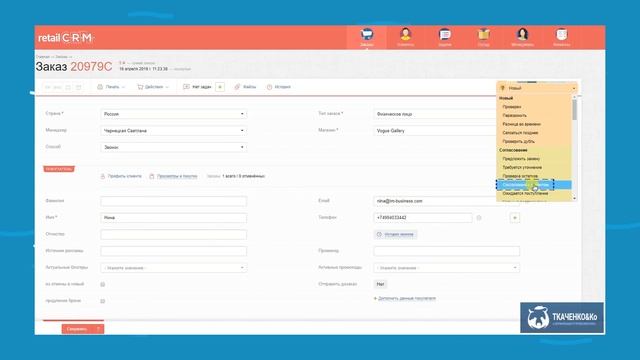Focus the Промокод input field
Screen dimensions: 640x360
pyautogui.click(x=447, y=251)
